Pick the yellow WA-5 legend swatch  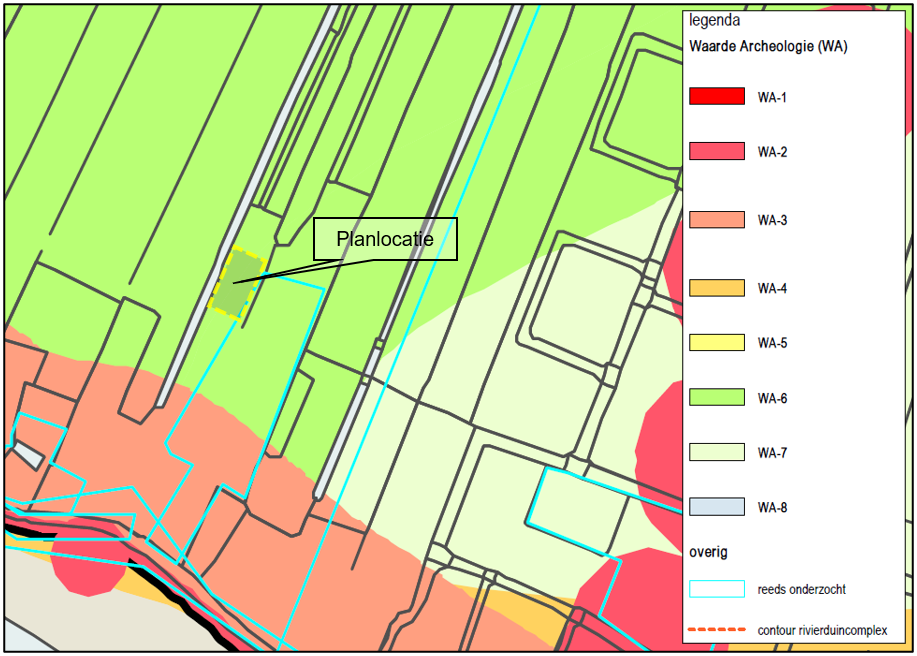click(716, 342)
